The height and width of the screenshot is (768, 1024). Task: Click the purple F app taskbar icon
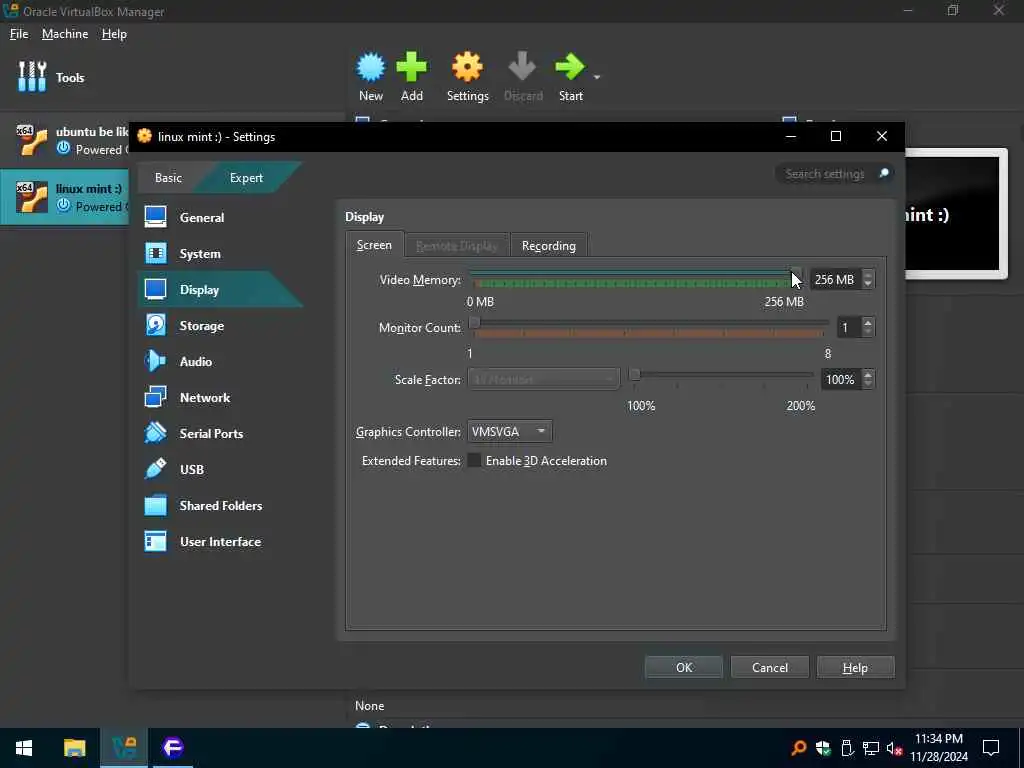(173, 748)
